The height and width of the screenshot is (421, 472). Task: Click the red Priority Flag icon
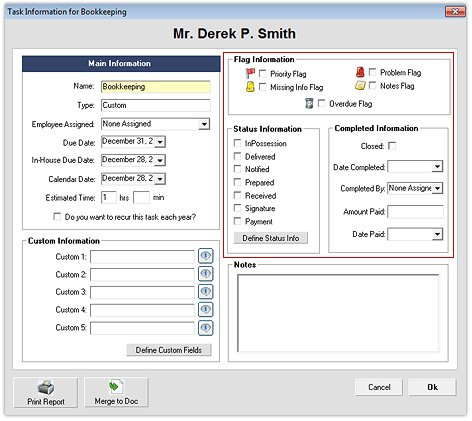pos(250,73)
